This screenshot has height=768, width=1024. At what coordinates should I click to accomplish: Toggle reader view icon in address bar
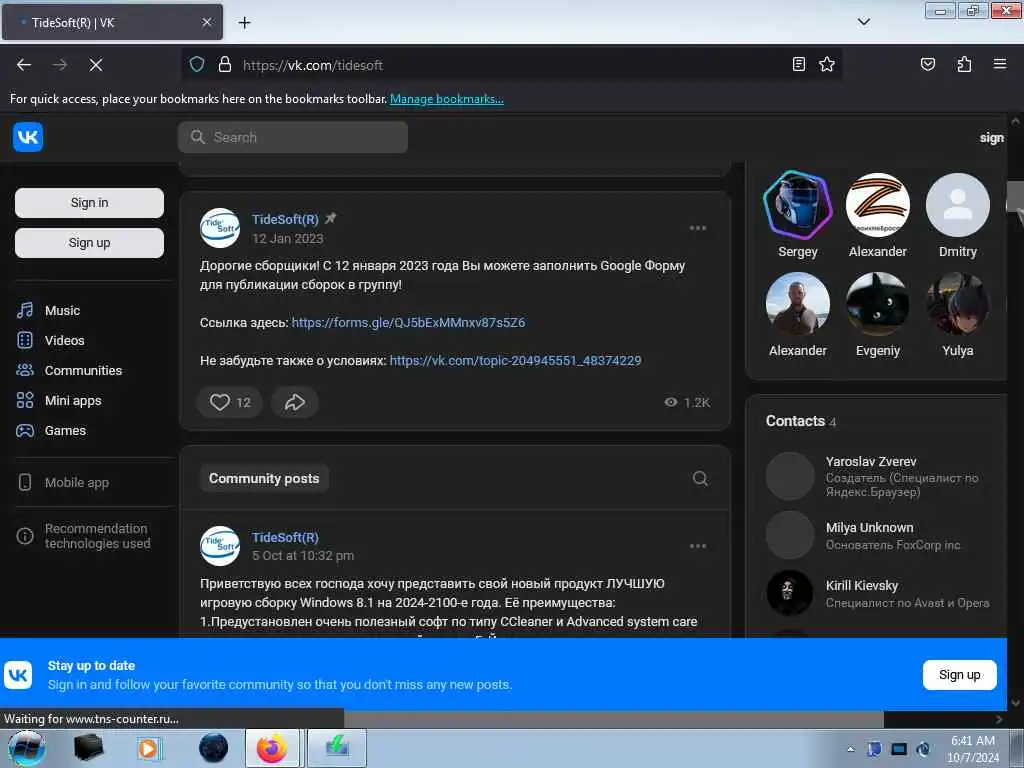click(x=799, y=64)
